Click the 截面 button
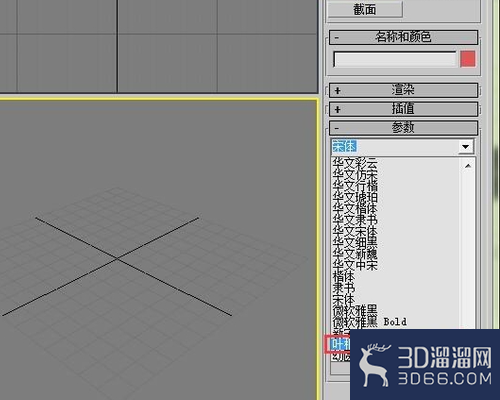Viewport: 500px width, 400px height. pyautogui.click(x=365, y=9)
